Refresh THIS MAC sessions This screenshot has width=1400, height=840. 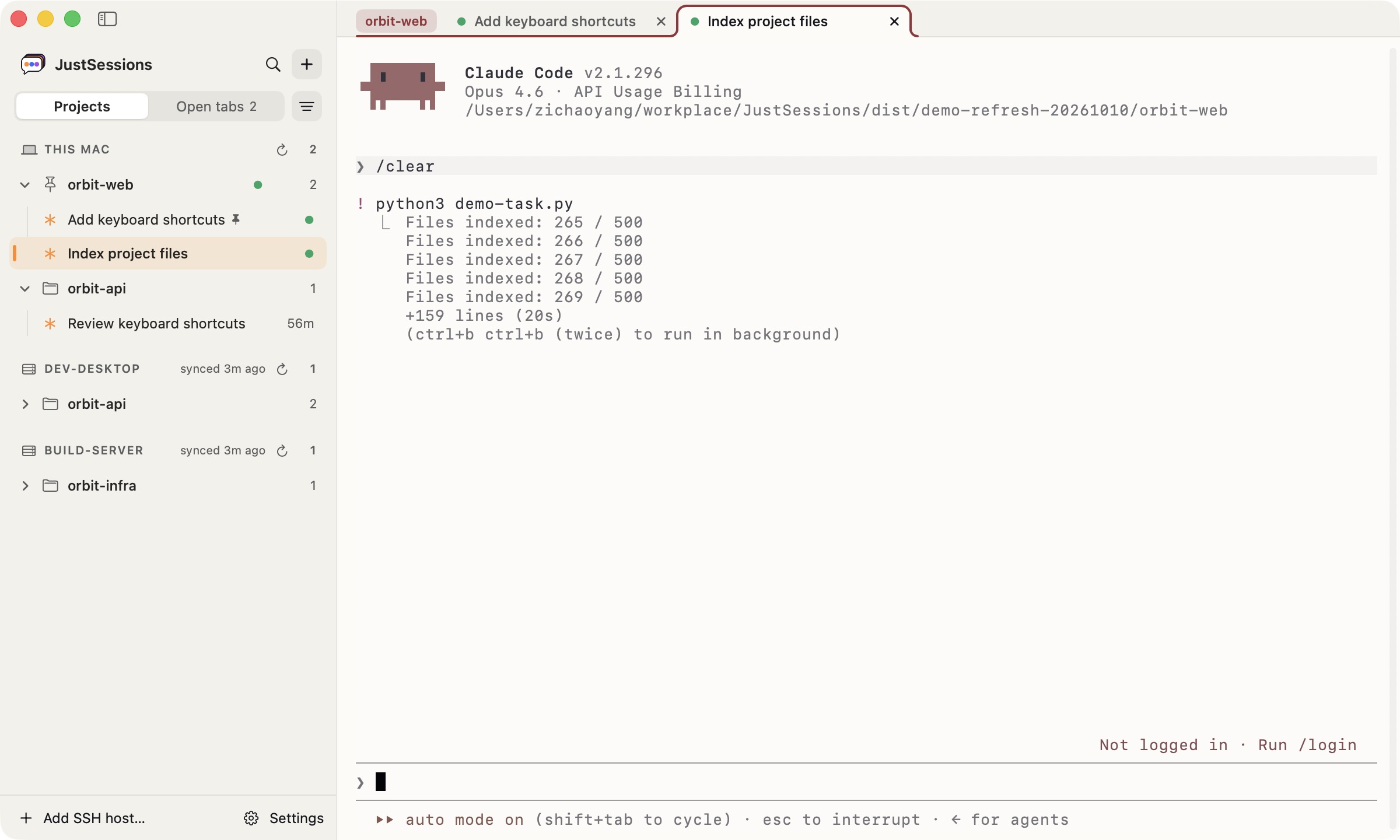282,150
